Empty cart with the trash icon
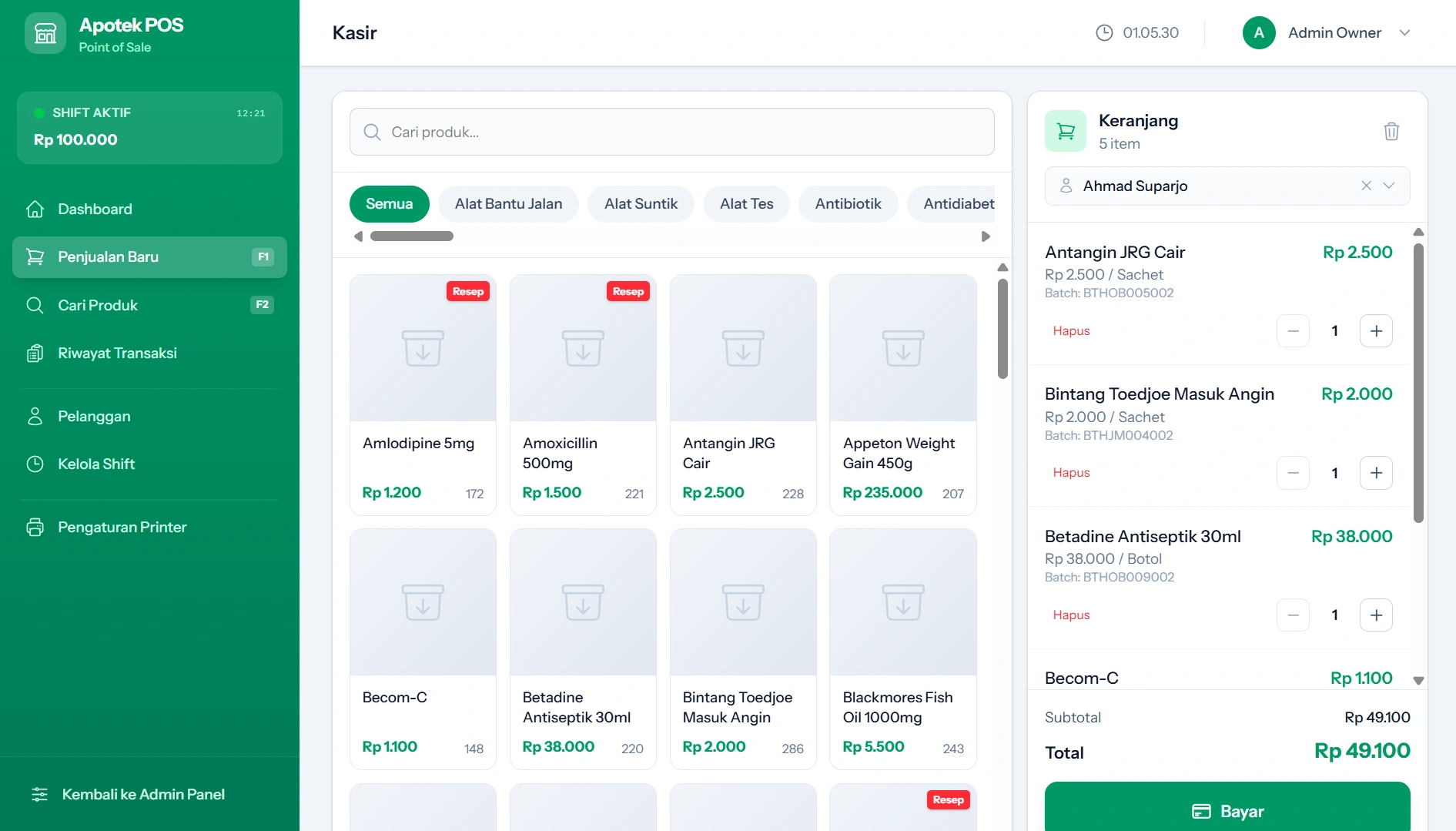 pyautogui.click(x=1391, y=131)
